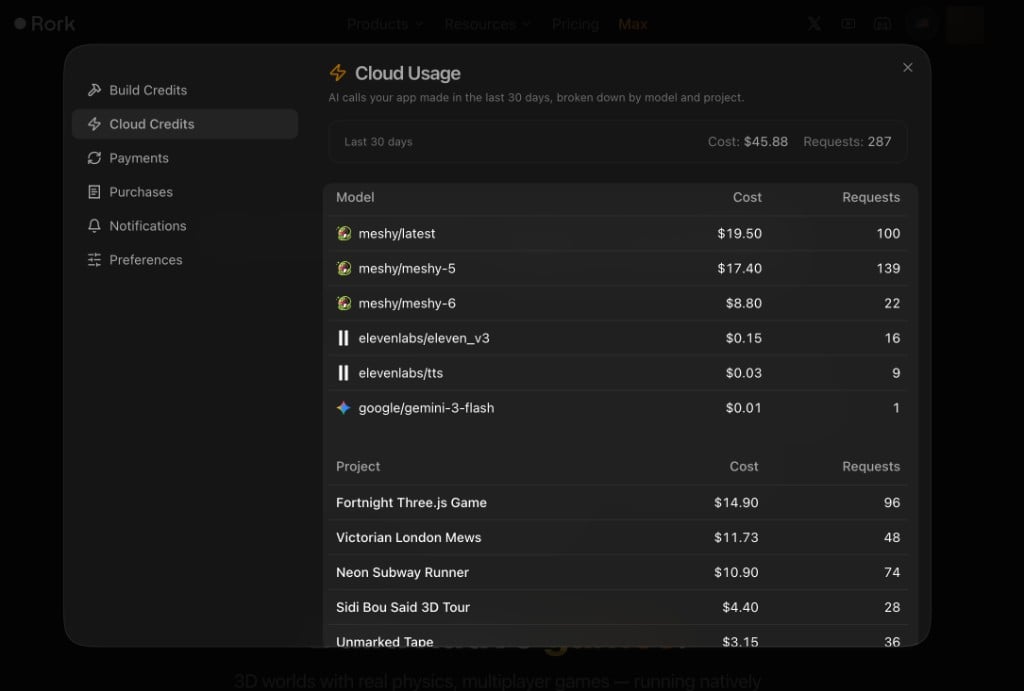Image resolution: width=1024 pixels, height=691 pixels.
Task: Click the Project column header
Action: pos(358,466)
